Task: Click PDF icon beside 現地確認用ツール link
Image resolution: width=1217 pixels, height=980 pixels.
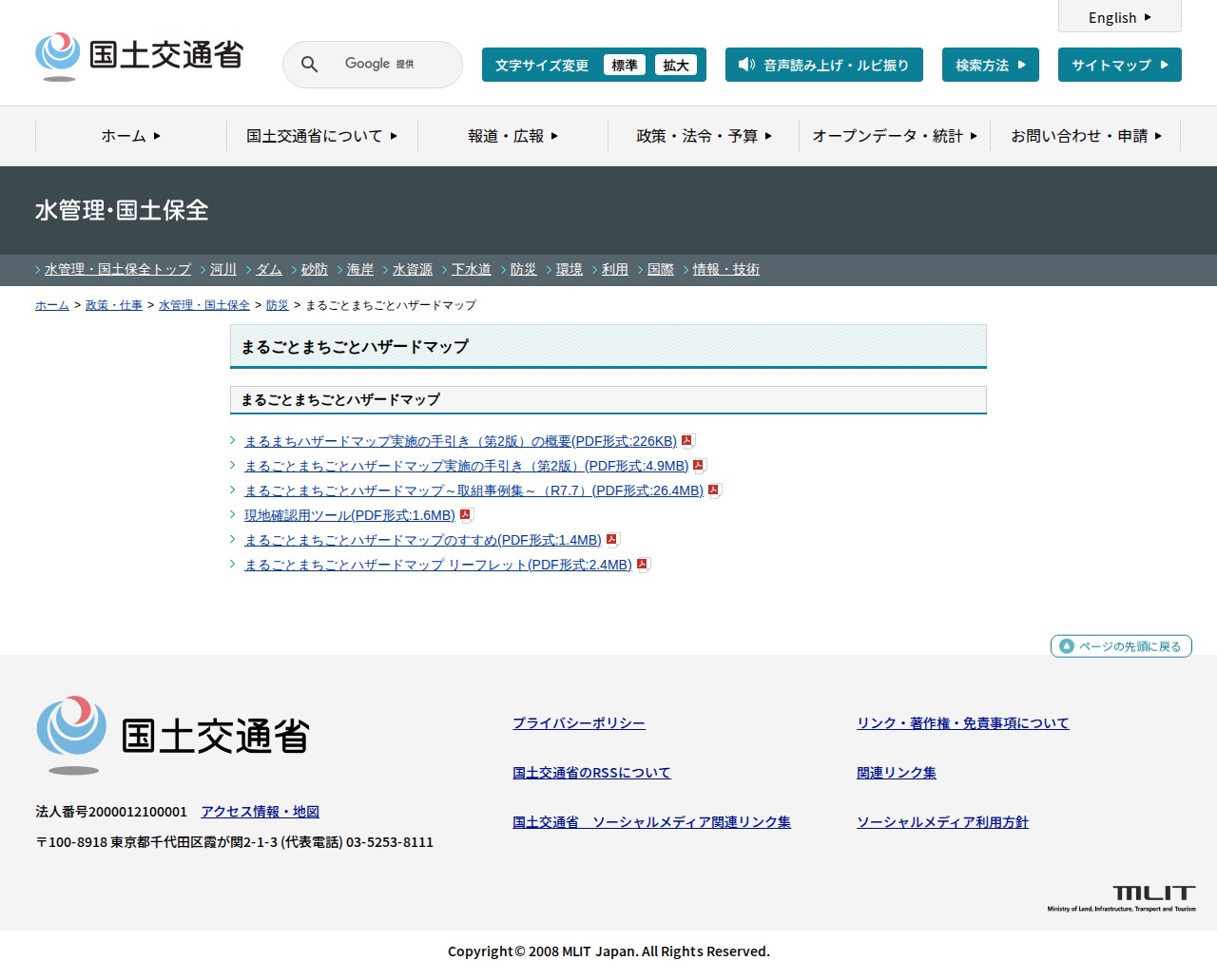Action: [x=466, y=515]
